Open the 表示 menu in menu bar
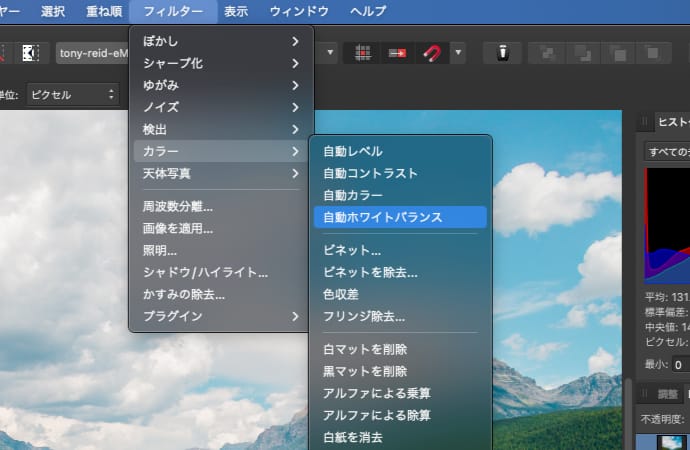The image size is (690, 450). (236, 12)
